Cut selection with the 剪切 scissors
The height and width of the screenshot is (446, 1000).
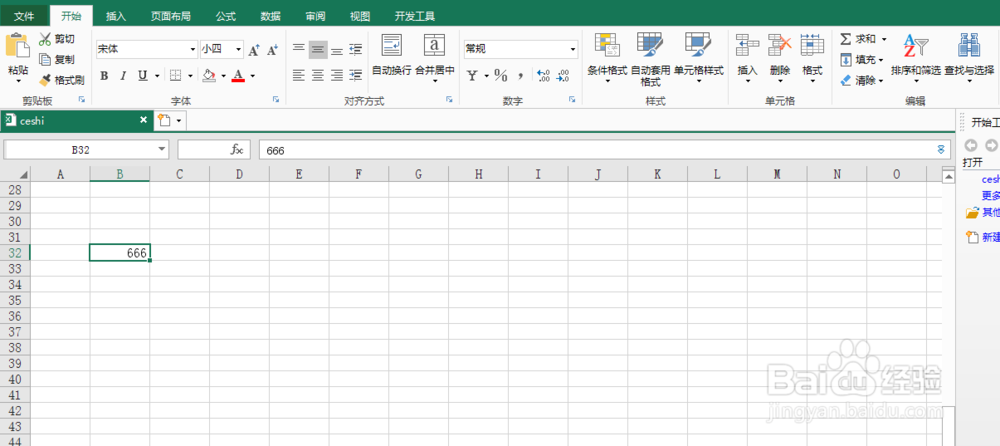point(56,40)
